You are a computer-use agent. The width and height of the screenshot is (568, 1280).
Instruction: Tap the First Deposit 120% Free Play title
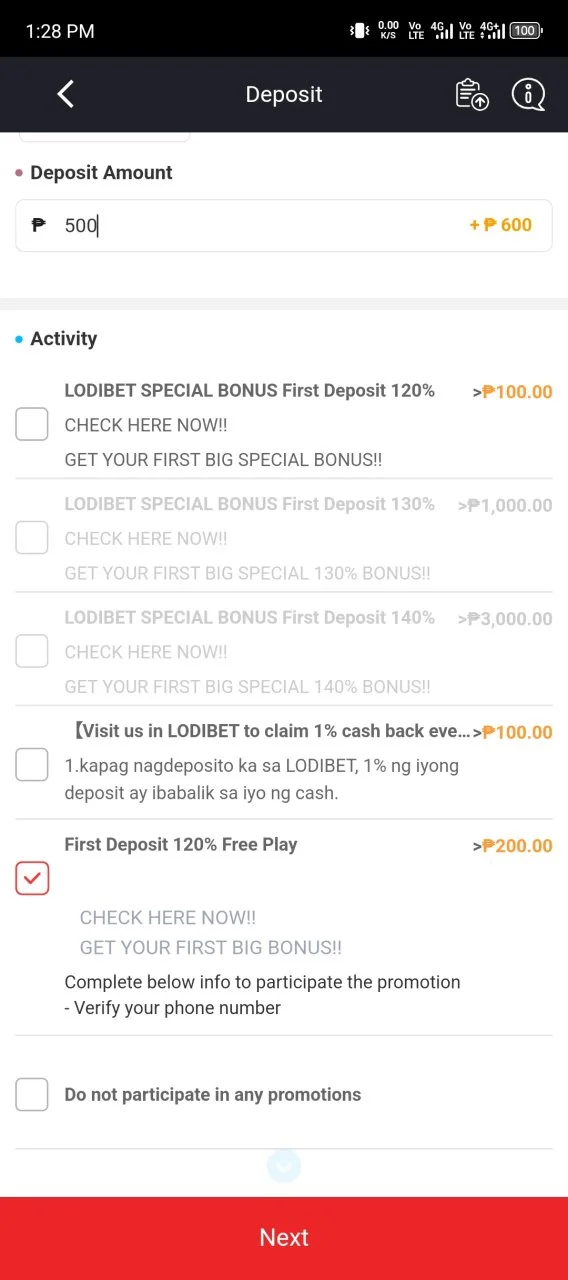(x=181, y=845)
